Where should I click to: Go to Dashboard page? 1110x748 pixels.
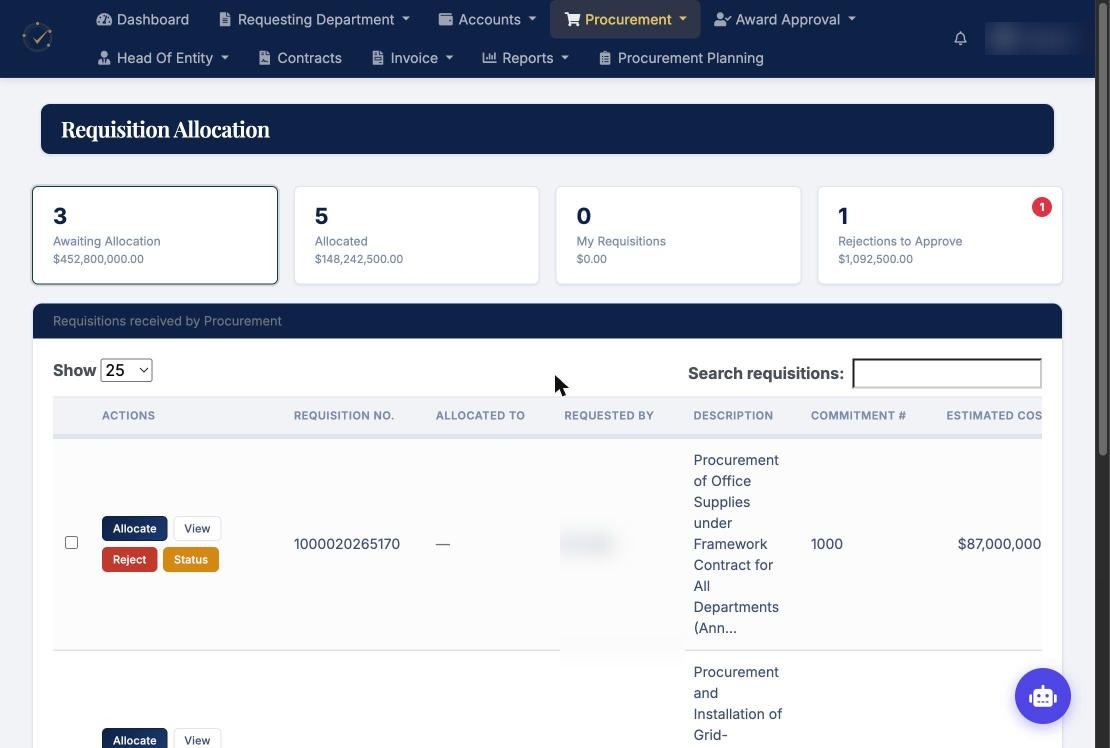coord(143,19)
